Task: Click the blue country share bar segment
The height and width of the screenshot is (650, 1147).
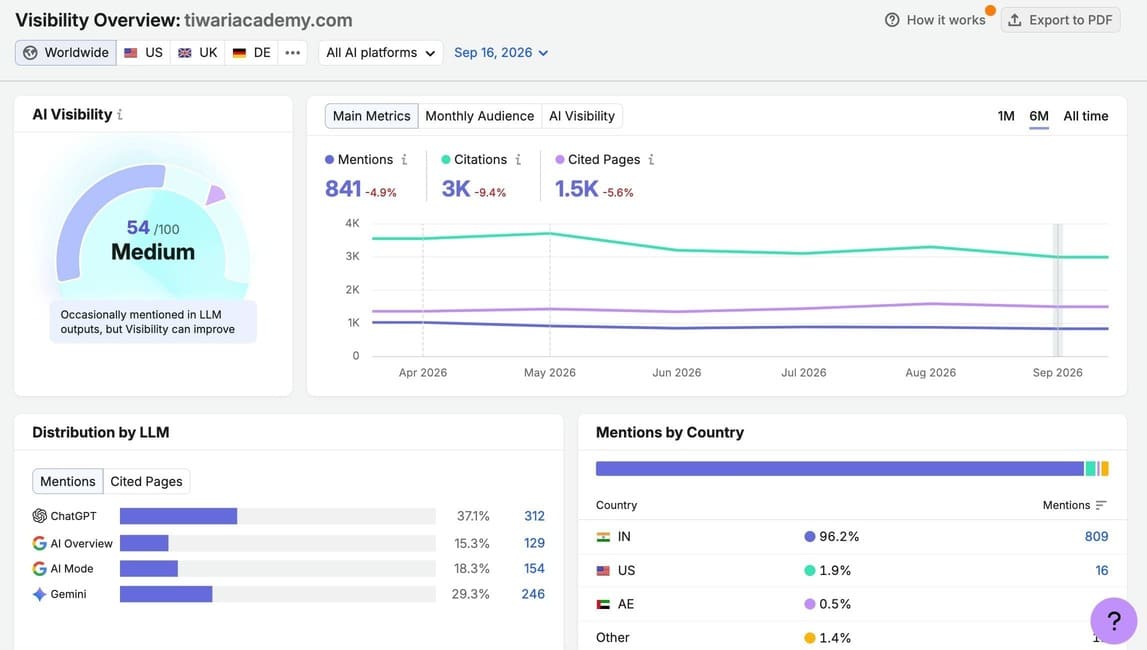Action: tap(840, 469)
